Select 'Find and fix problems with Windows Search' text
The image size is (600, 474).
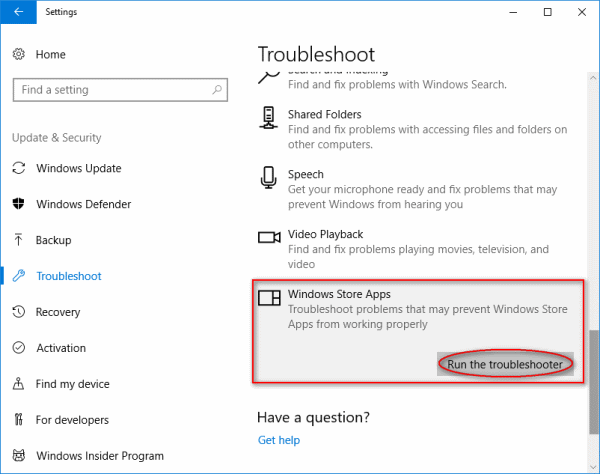click(397, 85)
